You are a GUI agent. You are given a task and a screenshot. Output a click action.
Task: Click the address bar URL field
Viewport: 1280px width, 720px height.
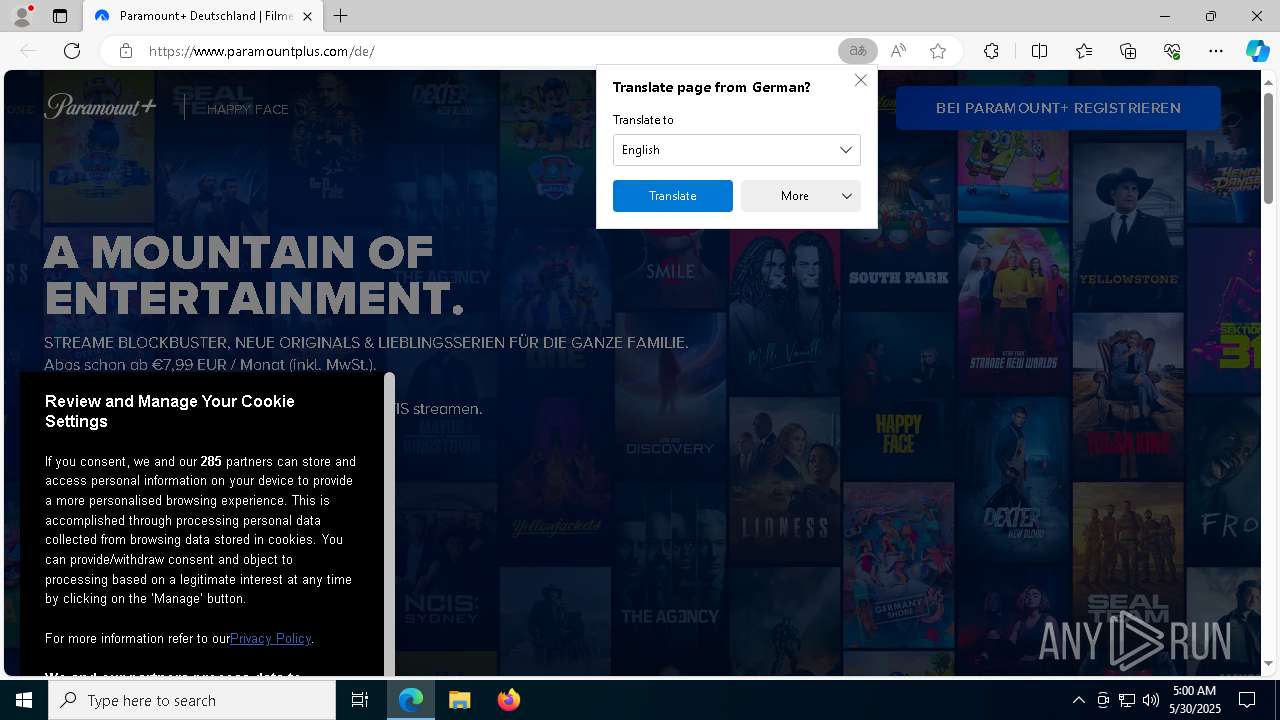point(490,51)
